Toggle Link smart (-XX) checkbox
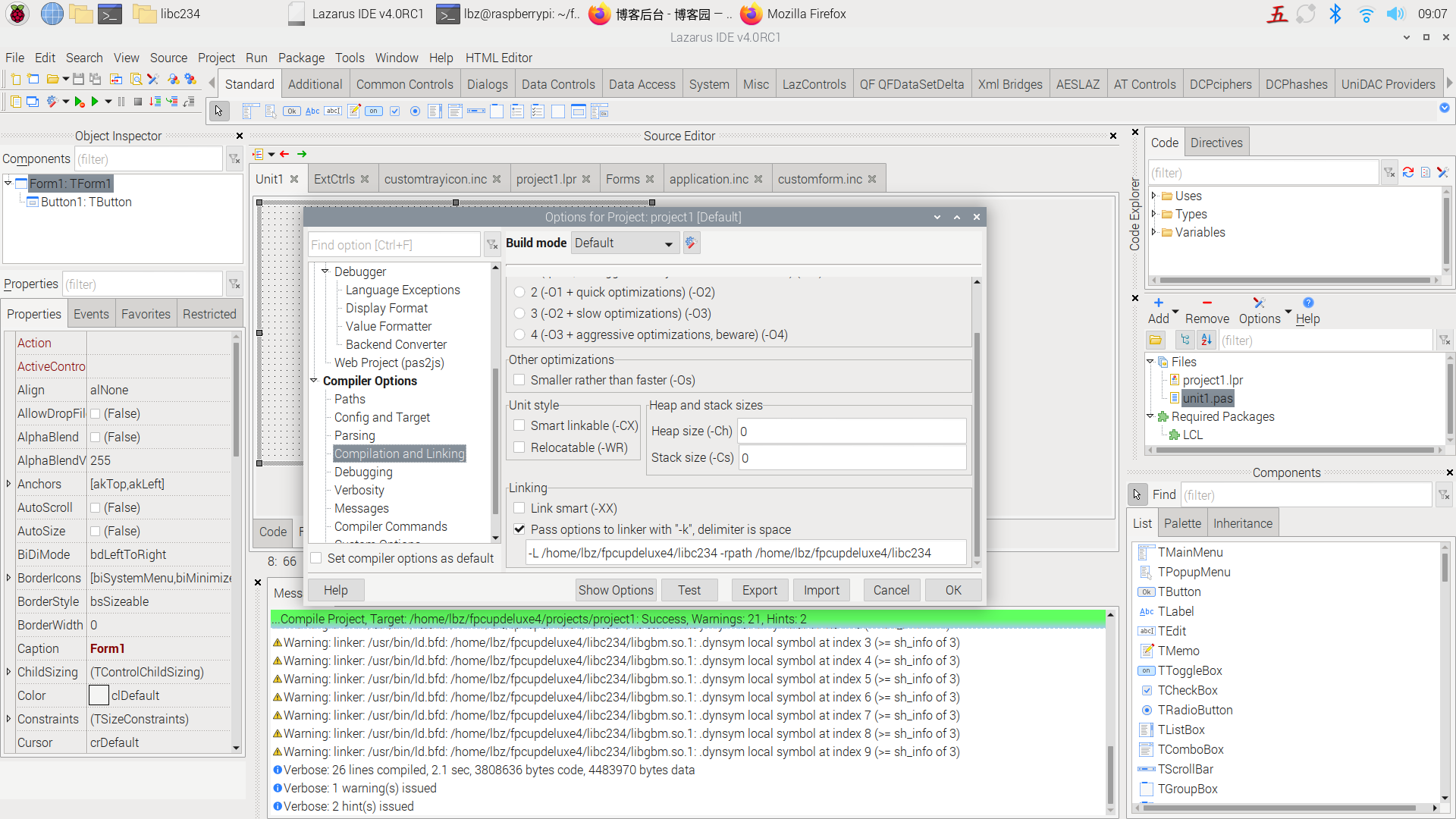The height and width of the screenshot is (819, 1456). click(x=519, y=508)
